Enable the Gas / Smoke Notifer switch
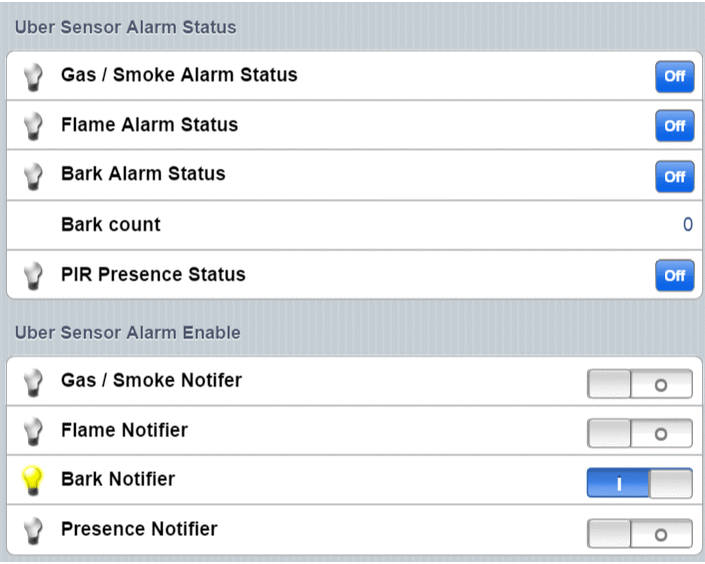 (640, 385)
